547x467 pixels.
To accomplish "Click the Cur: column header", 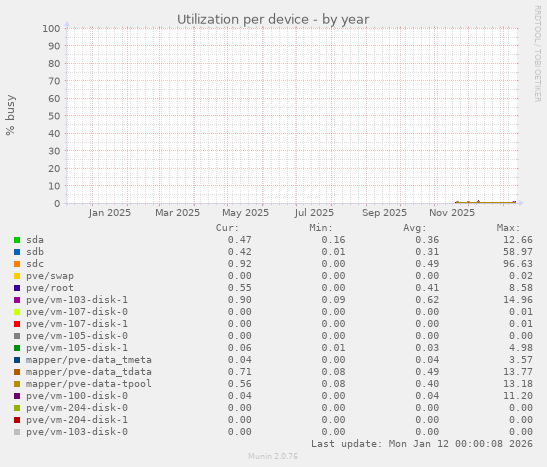I will (227, 228).
